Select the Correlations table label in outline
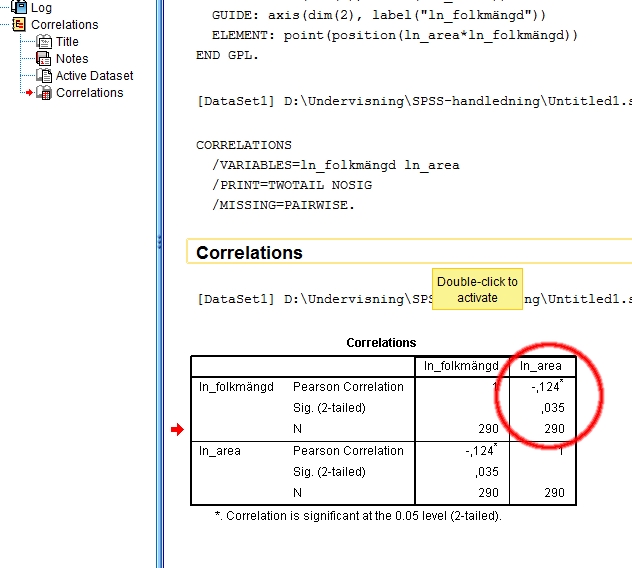The height and width of the screenshot is (568, 632). click(90, 93)
